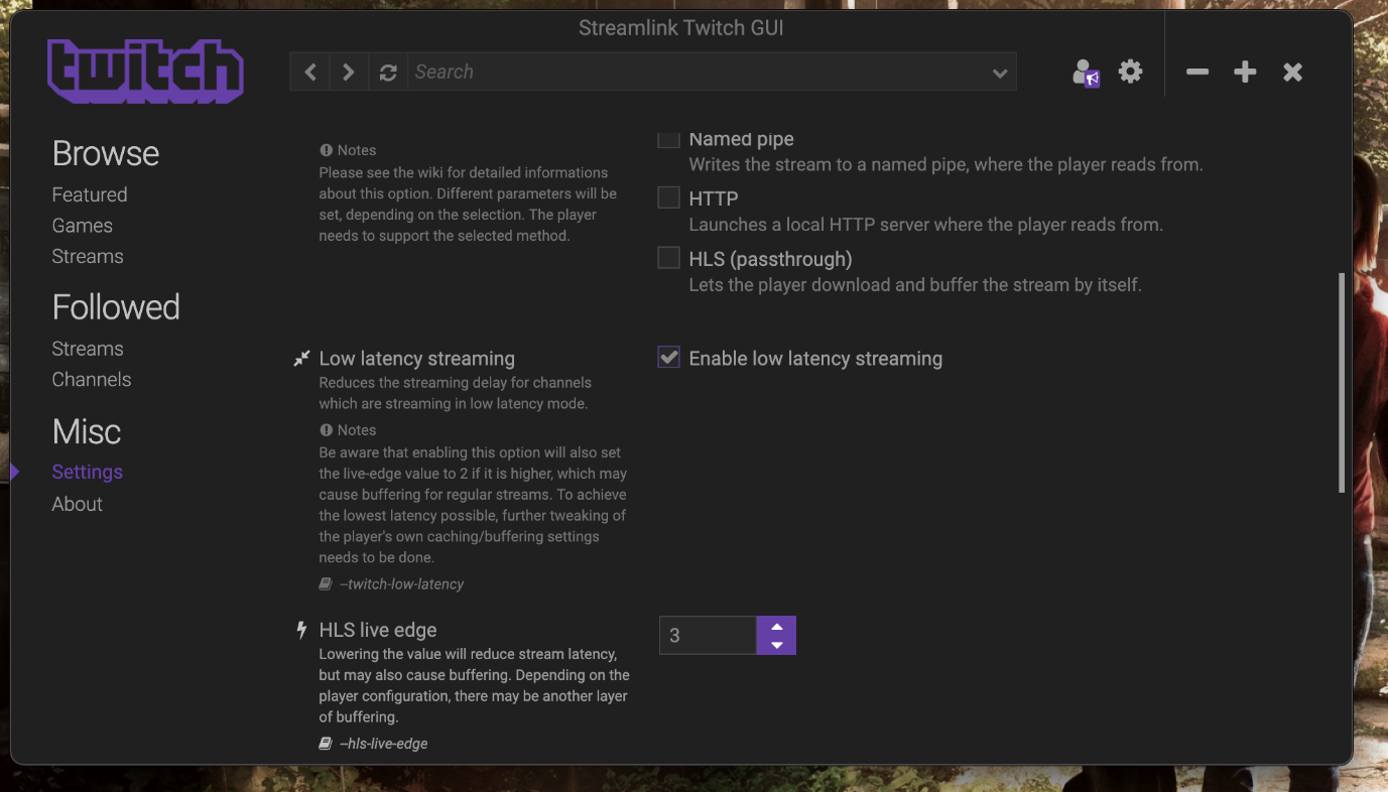Click inside the HLS live edge number field
This screenshot has height=792, width=1388.
[x=707, y=634]
